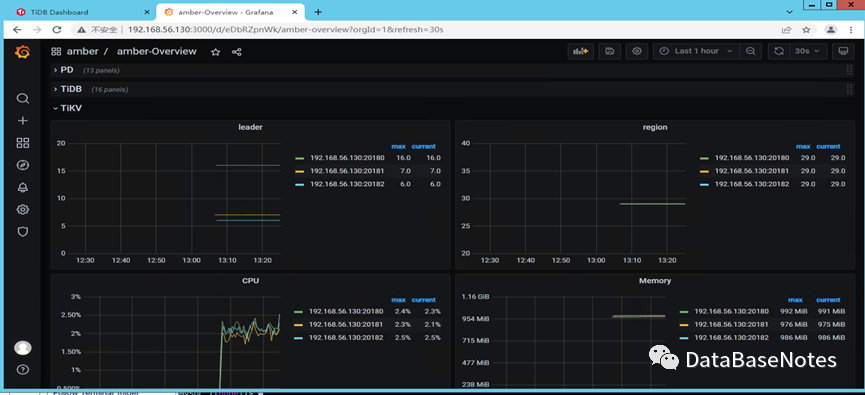This screenshot has height=395, width=865.
Task: Sort region legend by max column
Action: pyautogui.click(x=803, y=146)
